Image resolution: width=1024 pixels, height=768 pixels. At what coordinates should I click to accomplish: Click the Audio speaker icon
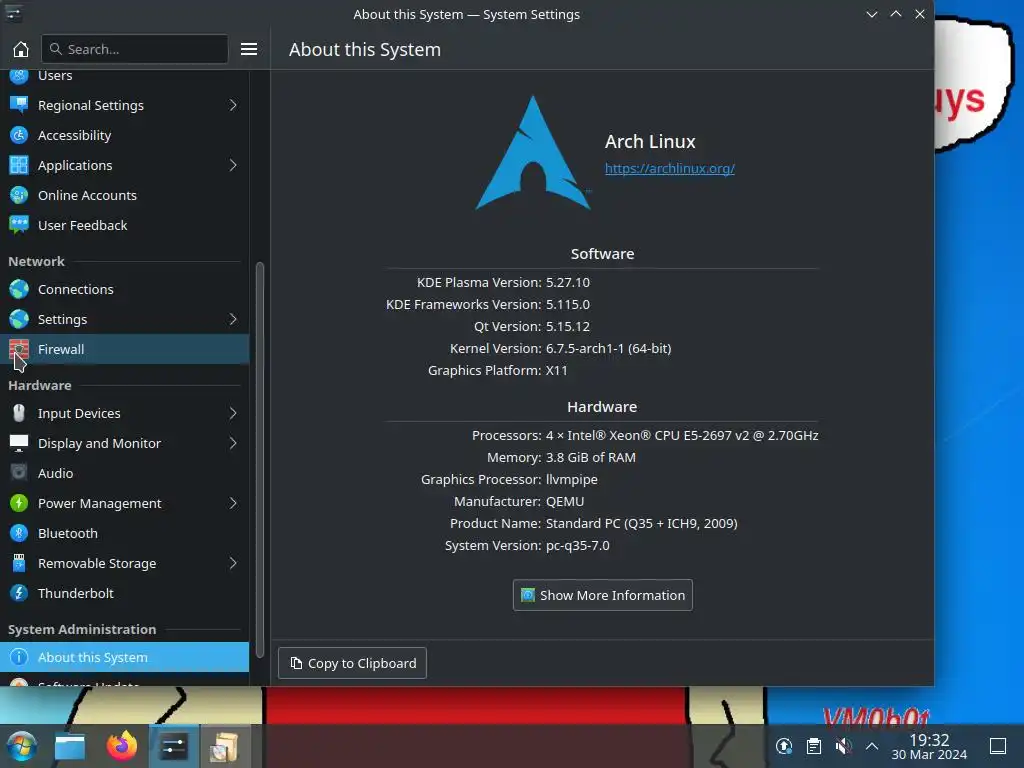(19, 473)
